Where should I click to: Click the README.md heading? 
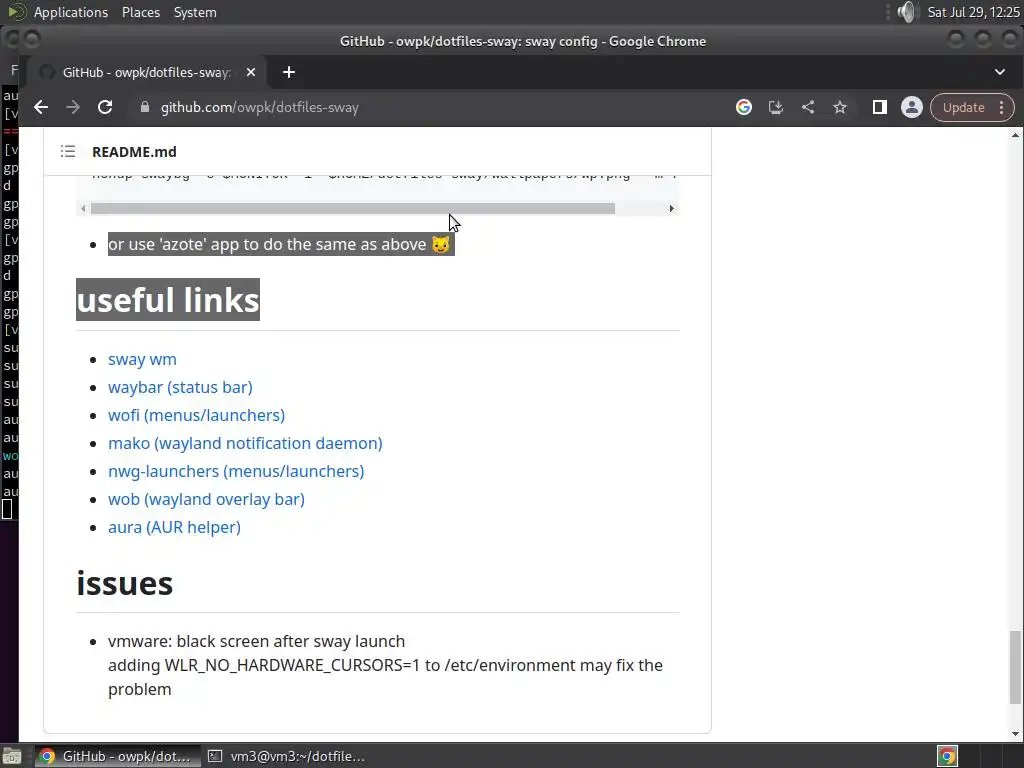click(x=135, y=152)
